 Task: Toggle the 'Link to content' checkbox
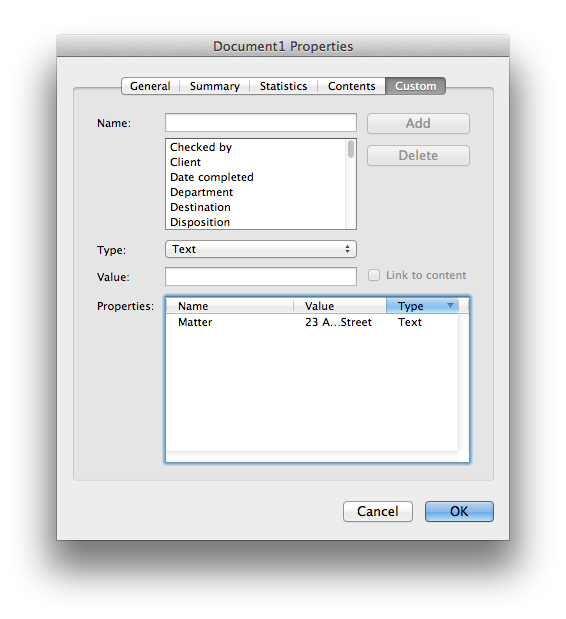[x=374, y=275]
